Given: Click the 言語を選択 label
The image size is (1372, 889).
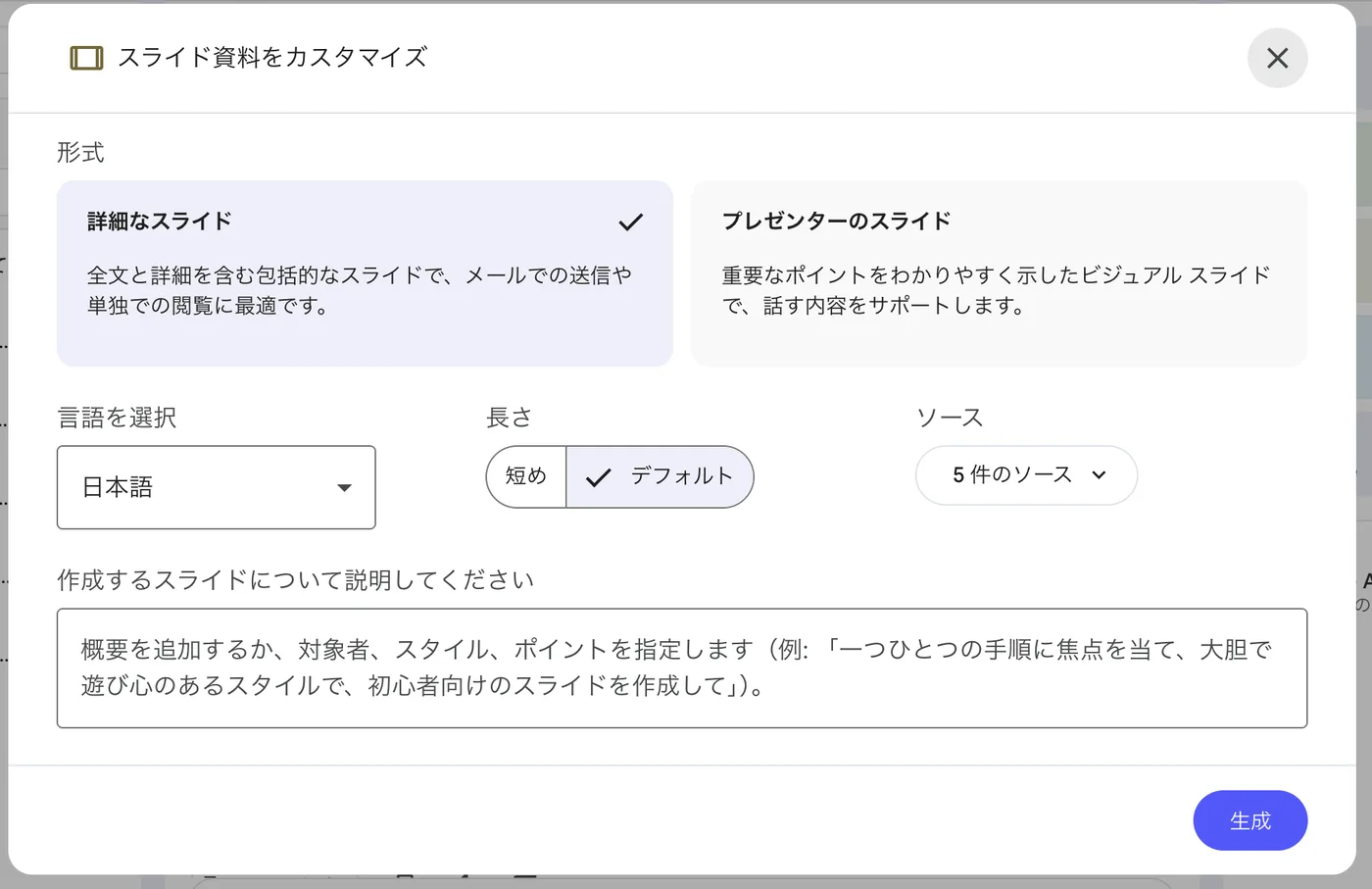Looking at the screenshot, I should (118, 418).
